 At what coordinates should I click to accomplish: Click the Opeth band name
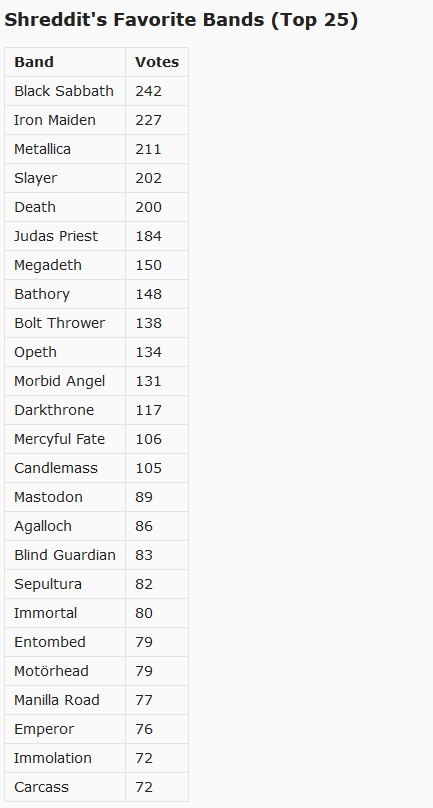[35, 352]
